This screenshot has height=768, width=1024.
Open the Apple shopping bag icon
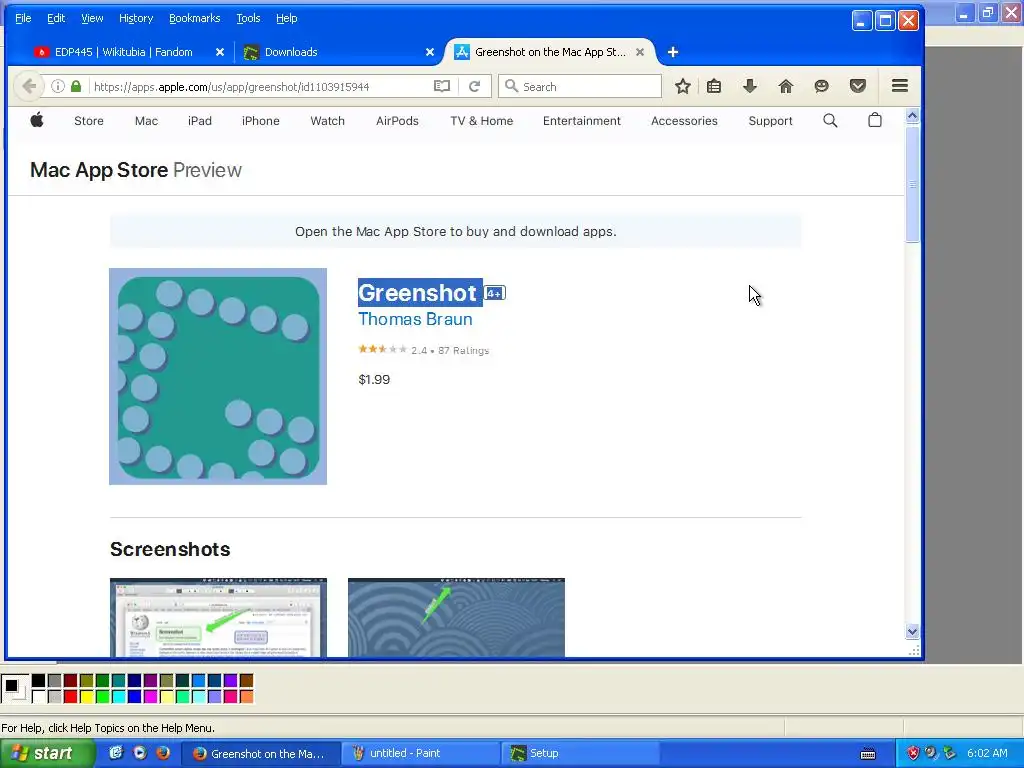(874, 120)
